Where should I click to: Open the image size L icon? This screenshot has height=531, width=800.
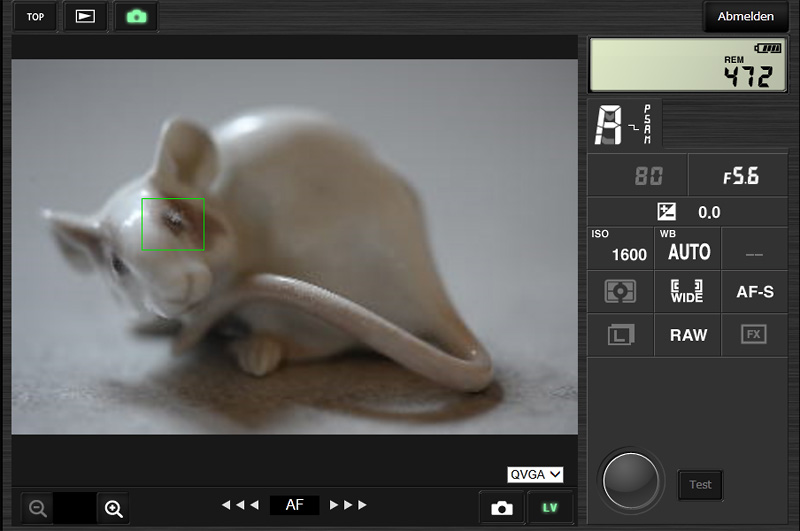click(620, 335)
